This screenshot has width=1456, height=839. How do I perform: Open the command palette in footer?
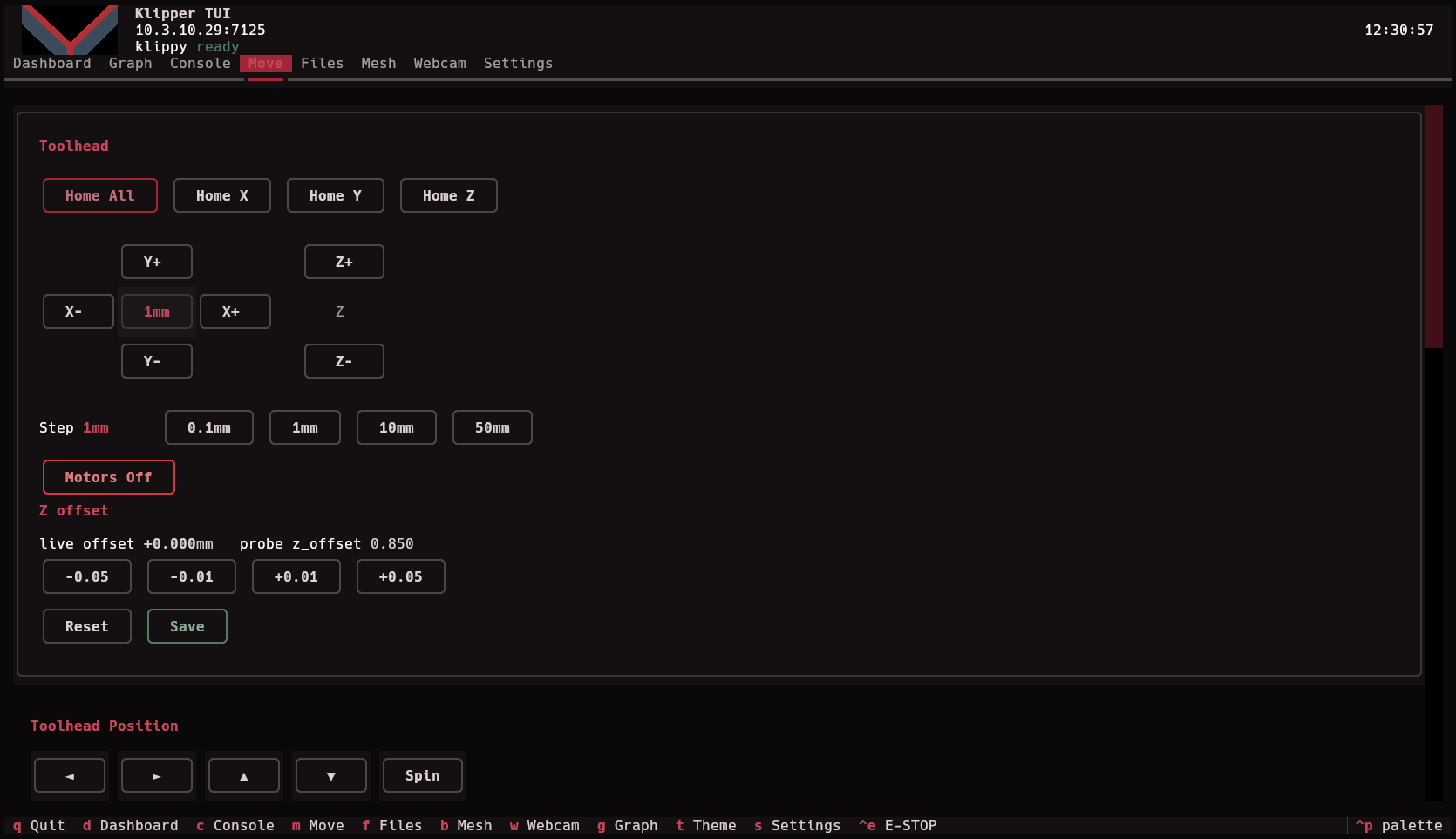(1399, 825)
